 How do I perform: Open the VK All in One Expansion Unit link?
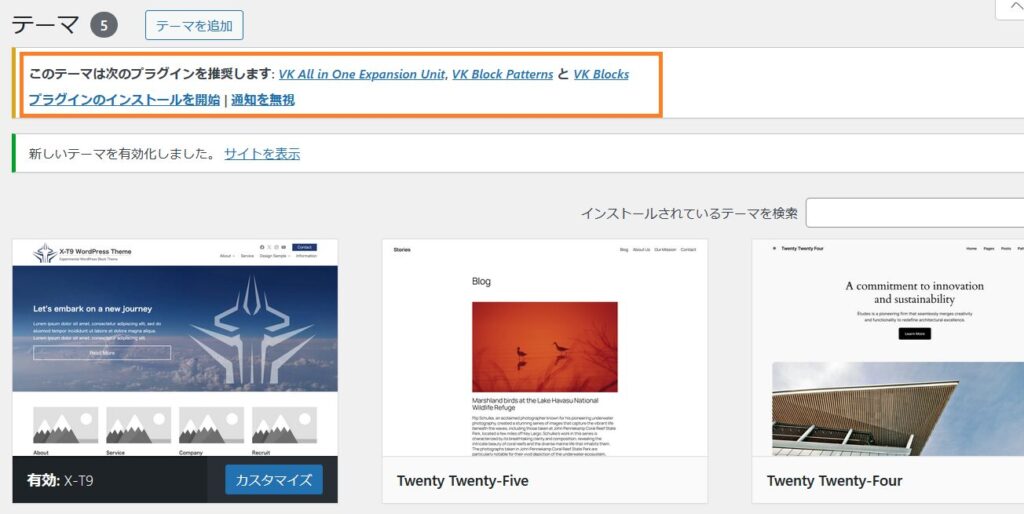[362, 74]
